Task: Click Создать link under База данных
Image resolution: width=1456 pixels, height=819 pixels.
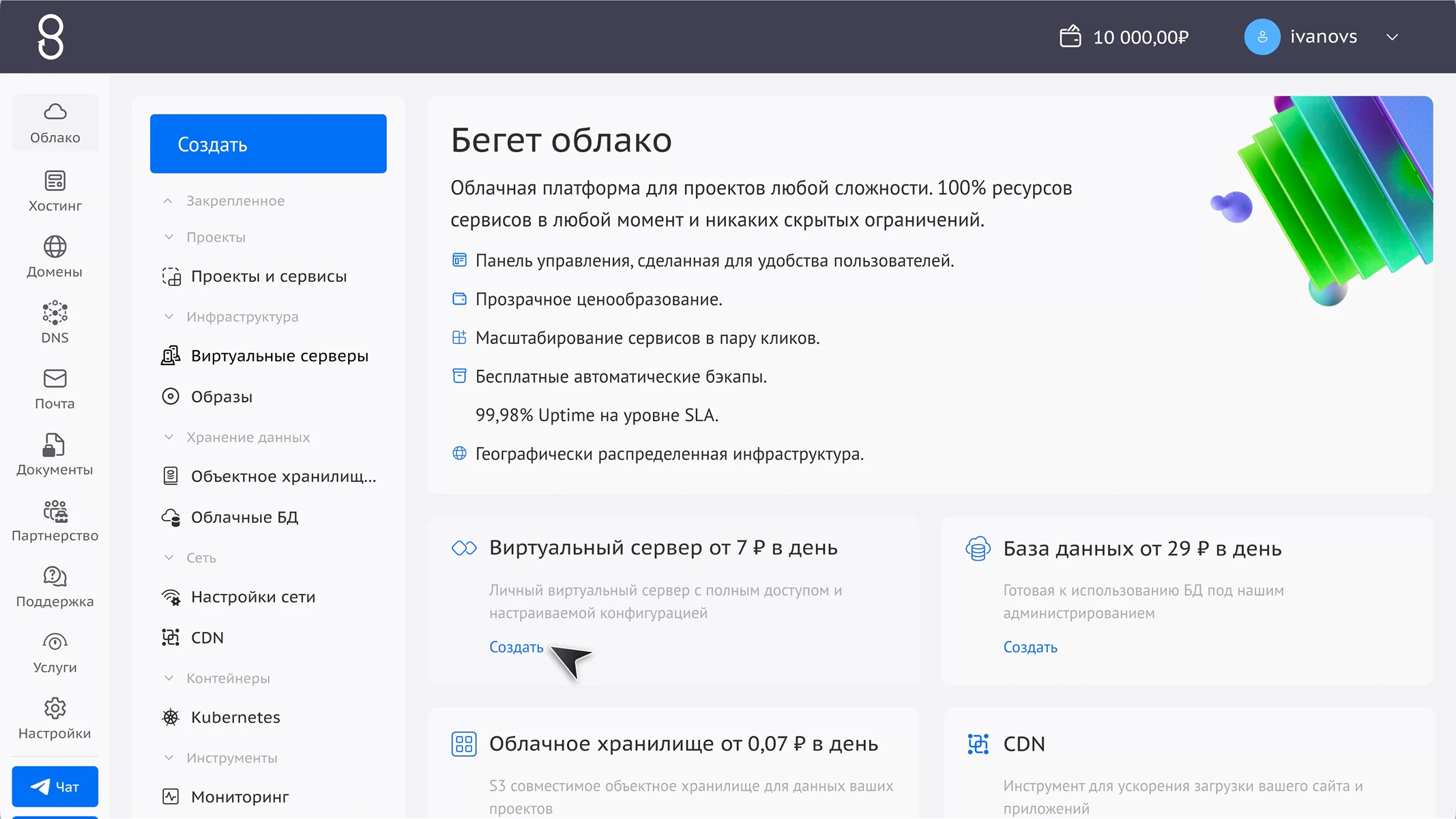Action: [1030, 647]
